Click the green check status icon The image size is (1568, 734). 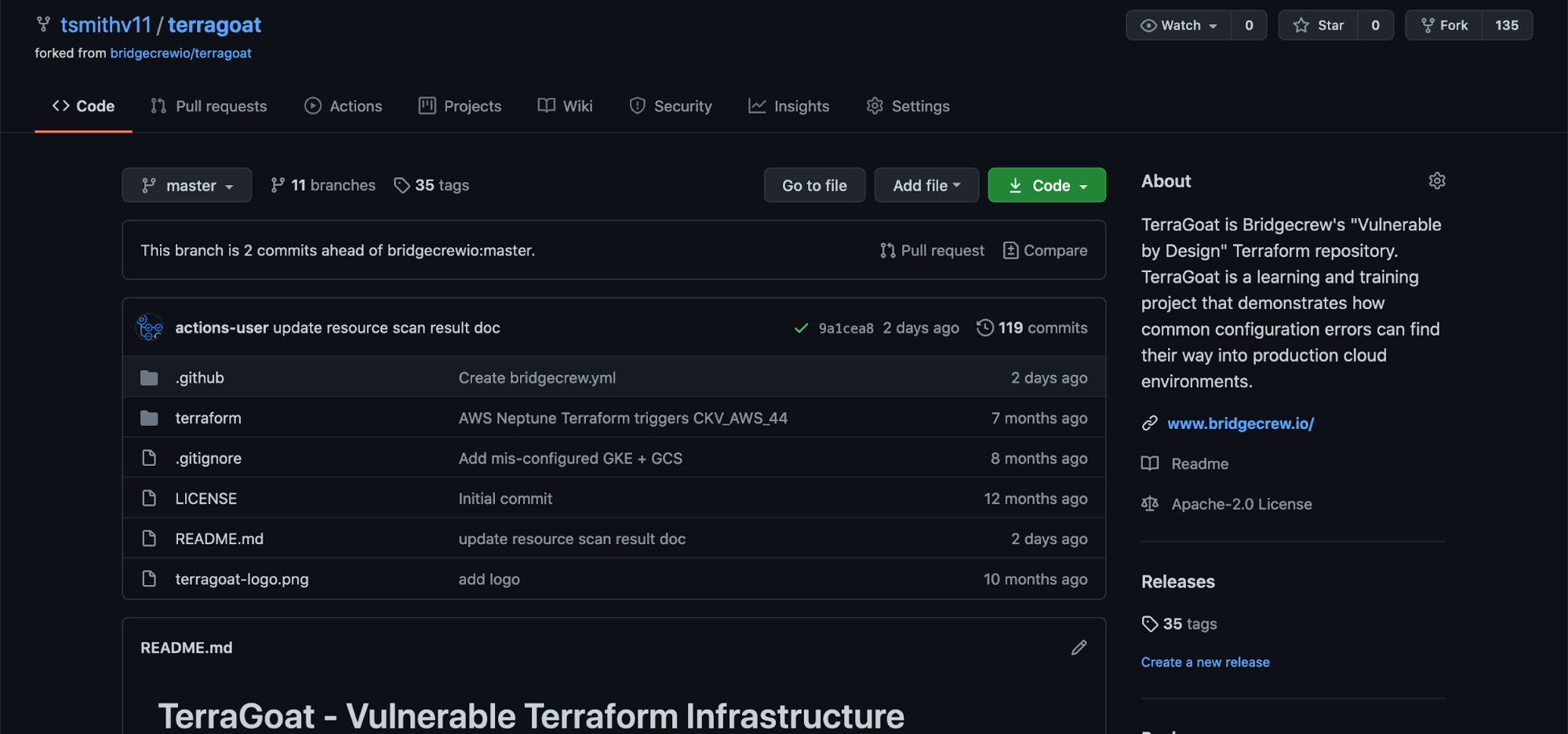point(801,328)
